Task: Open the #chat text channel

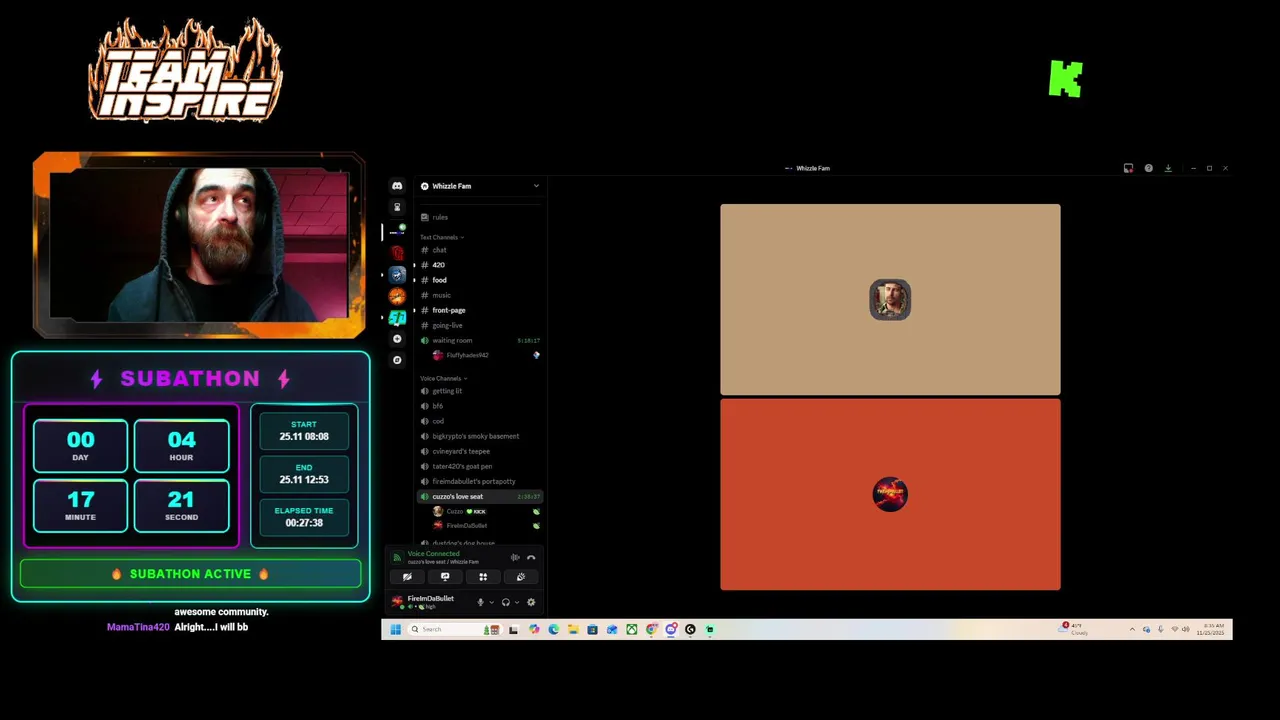Action: (x=481, y=250)
